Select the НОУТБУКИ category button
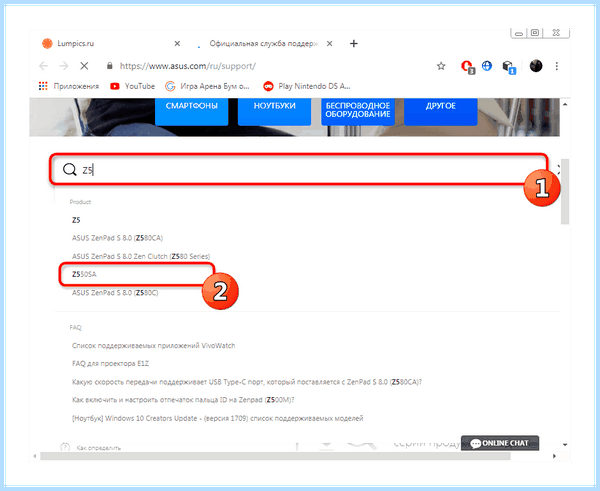 (x=274, y=111)
